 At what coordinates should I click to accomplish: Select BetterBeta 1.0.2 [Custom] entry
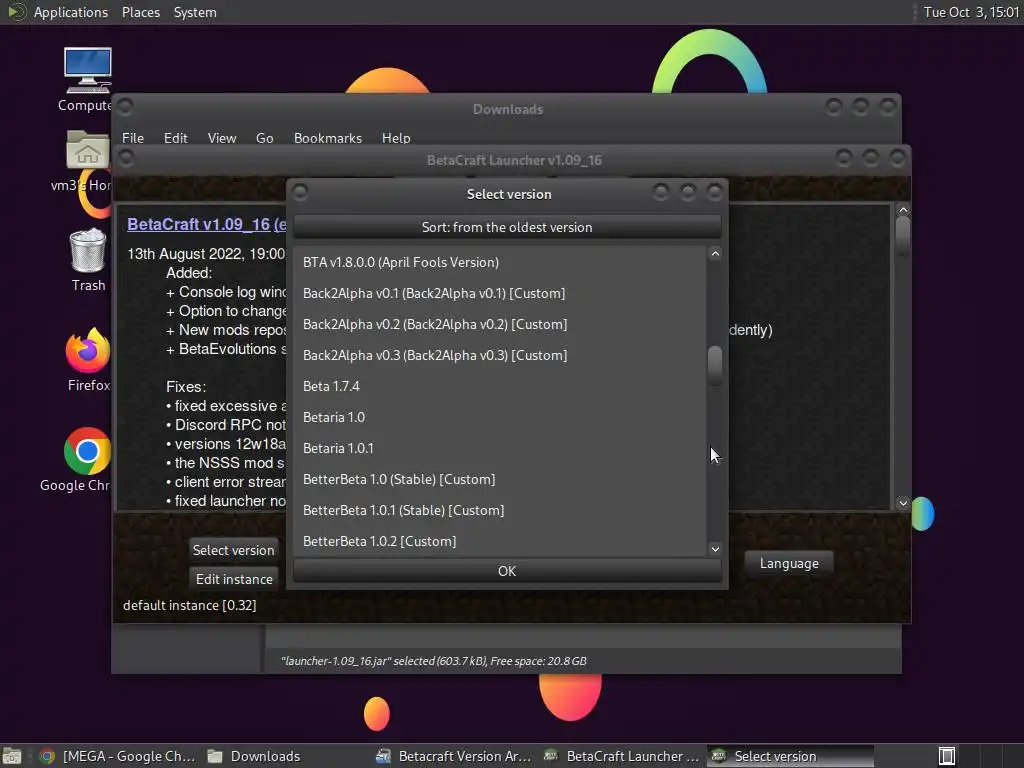pyautogui.click(x=500, y=541)
